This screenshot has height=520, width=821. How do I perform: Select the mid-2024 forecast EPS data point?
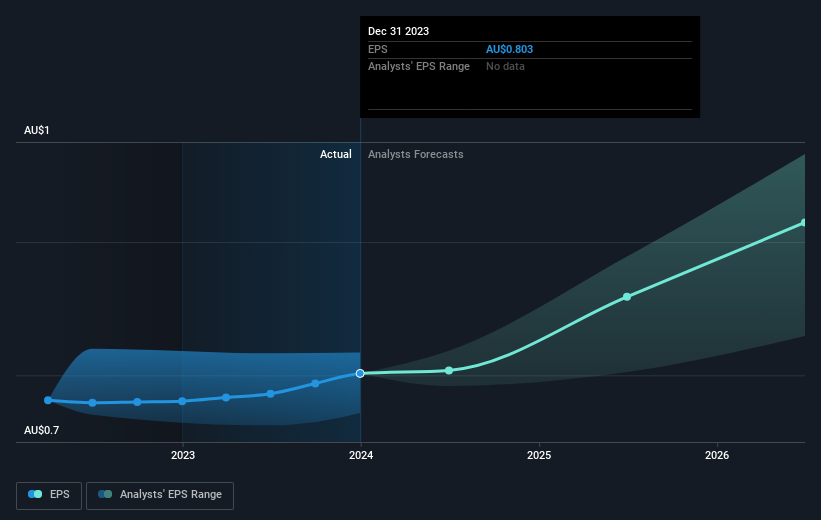(x=449, y=370)
